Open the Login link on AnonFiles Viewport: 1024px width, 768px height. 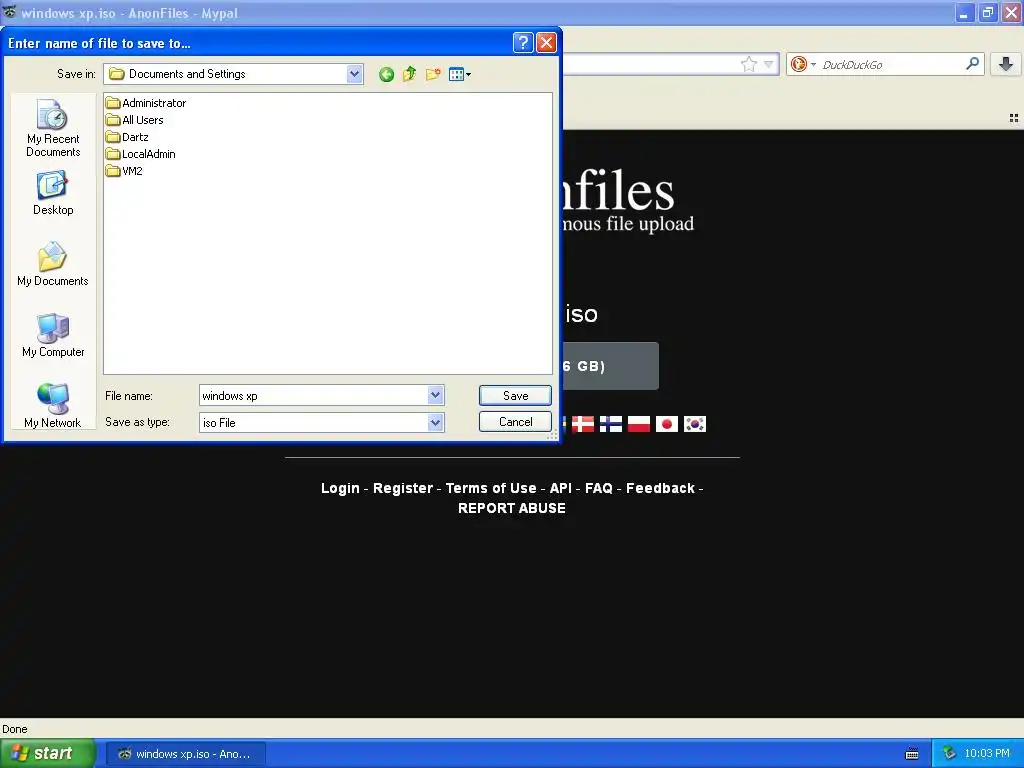coord(340,488)
